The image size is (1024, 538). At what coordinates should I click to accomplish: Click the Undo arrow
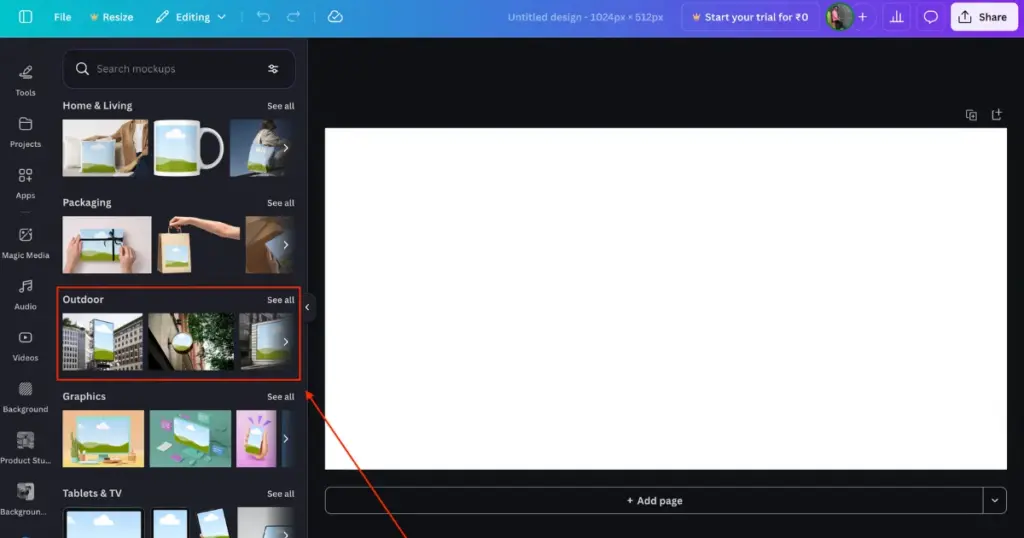click(x=263, y=17)
